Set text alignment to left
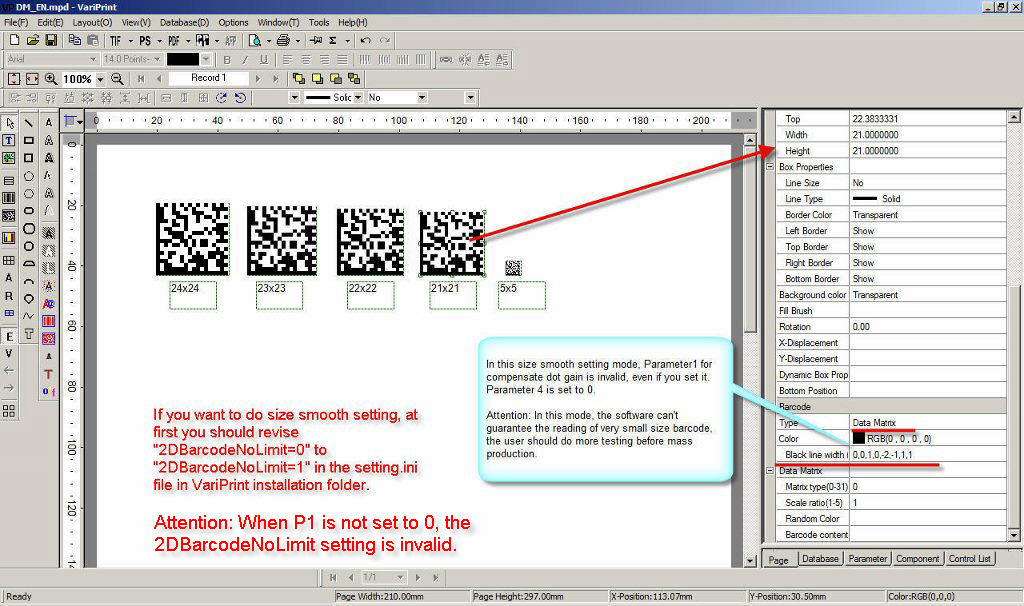This screenshot has height=606, width=1024. pos(287,59)
